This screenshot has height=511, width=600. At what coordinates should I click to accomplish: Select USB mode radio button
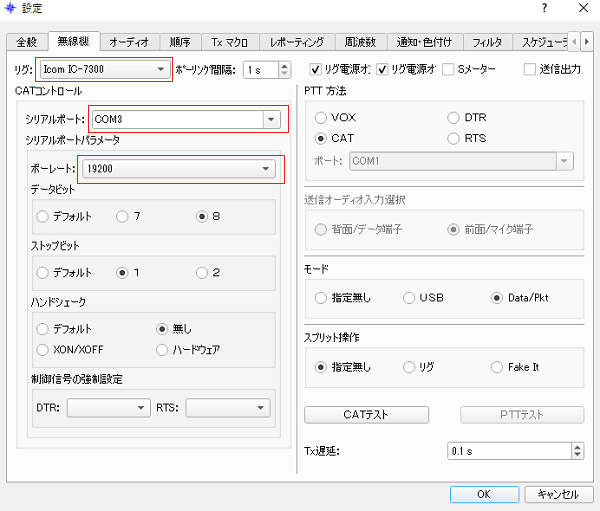click(x=410, y=298)
